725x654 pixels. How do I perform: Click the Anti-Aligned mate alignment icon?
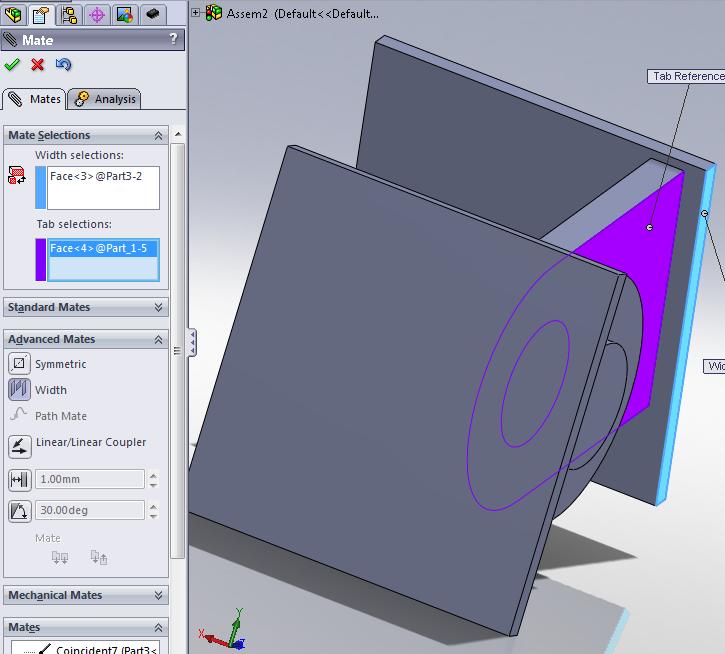coord(98,558)
